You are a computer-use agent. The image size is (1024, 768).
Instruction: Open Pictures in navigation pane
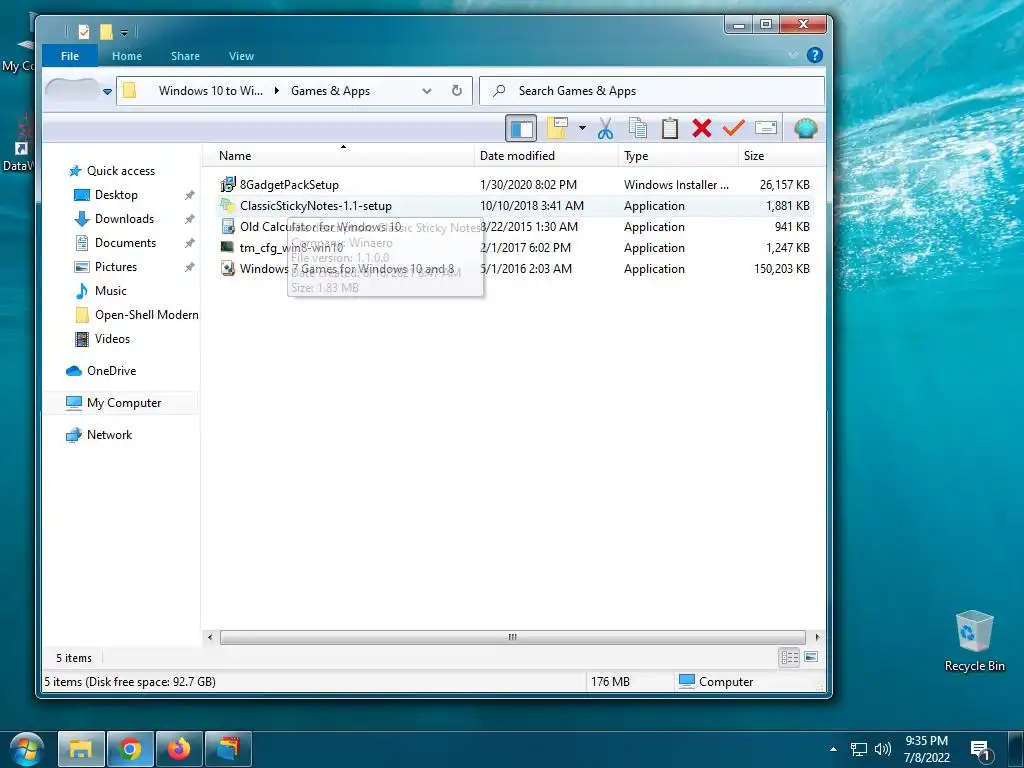[x=116, y=266]
